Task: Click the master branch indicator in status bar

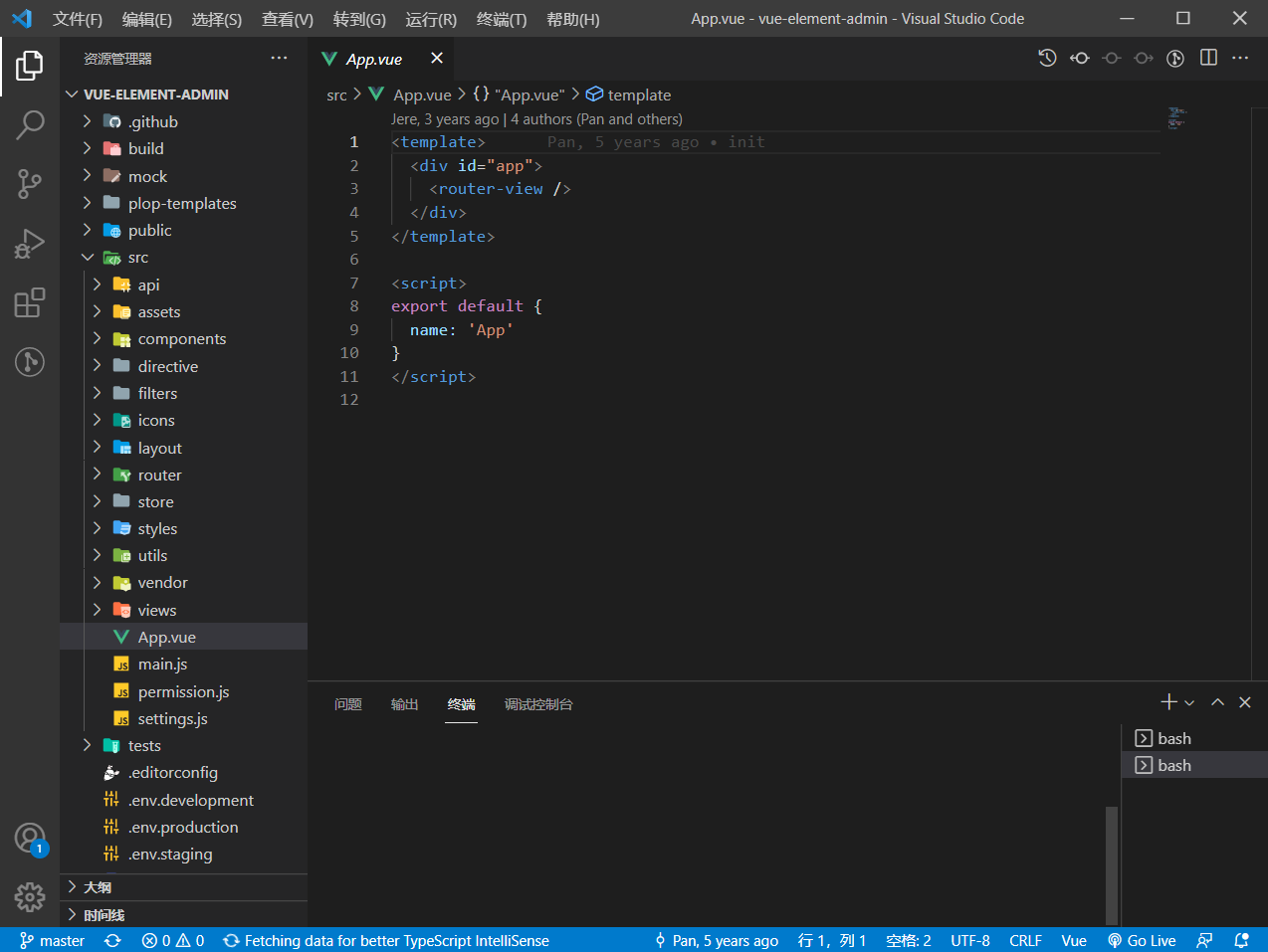Action: point(52,940)
